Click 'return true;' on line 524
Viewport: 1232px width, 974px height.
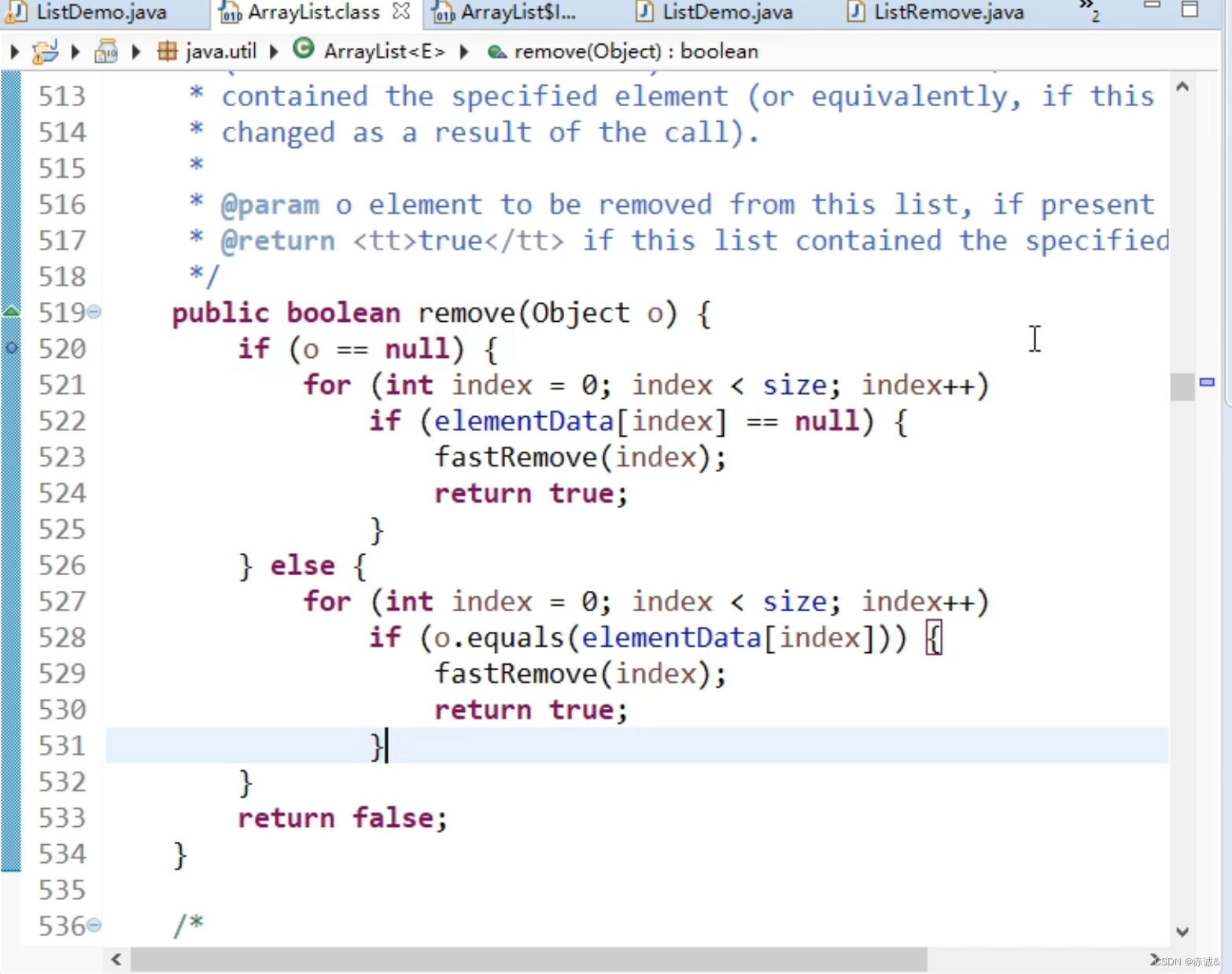point(531,494)
